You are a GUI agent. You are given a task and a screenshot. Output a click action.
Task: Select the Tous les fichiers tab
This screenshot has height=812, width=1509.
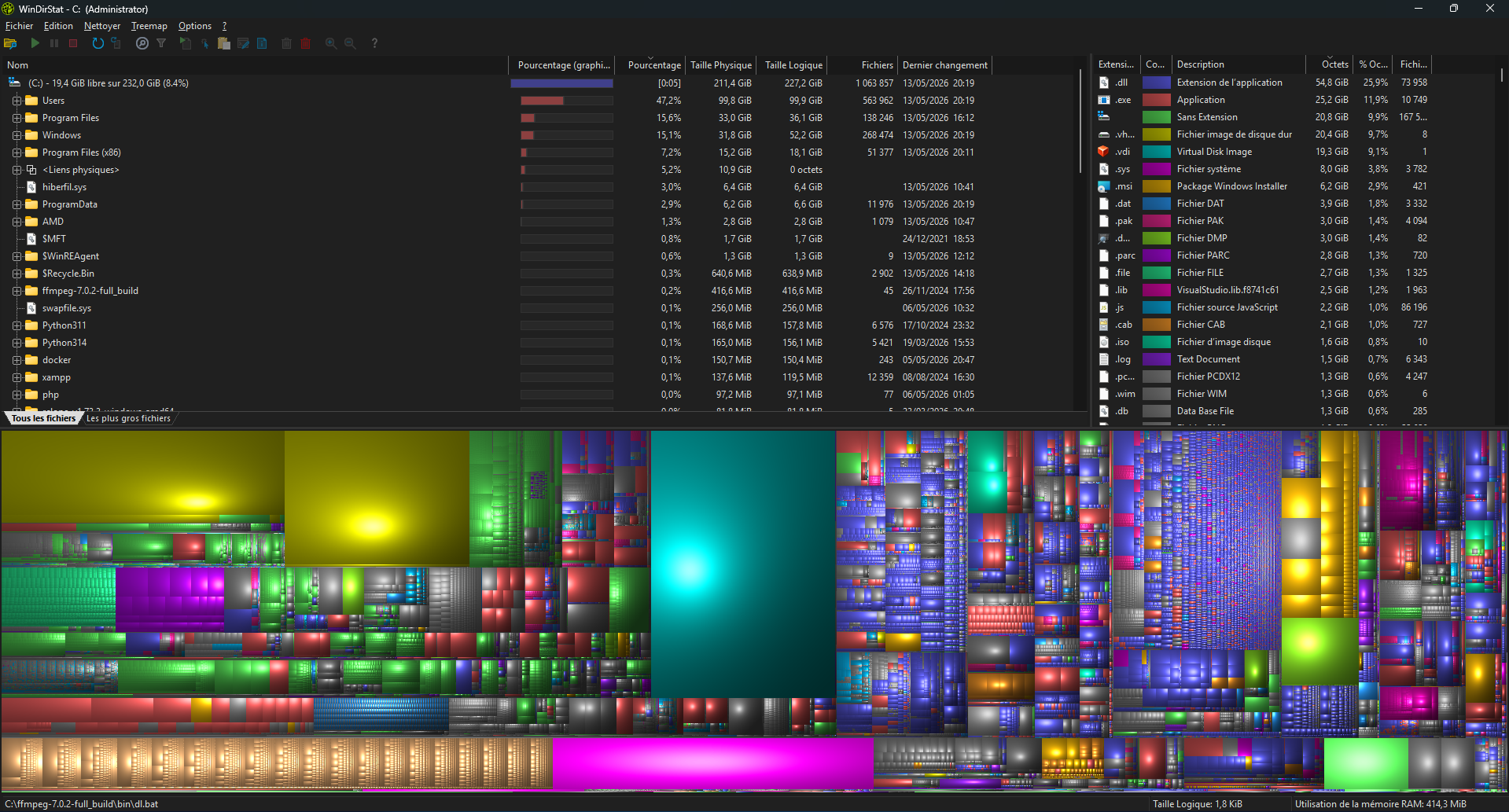tap(44, 418)
